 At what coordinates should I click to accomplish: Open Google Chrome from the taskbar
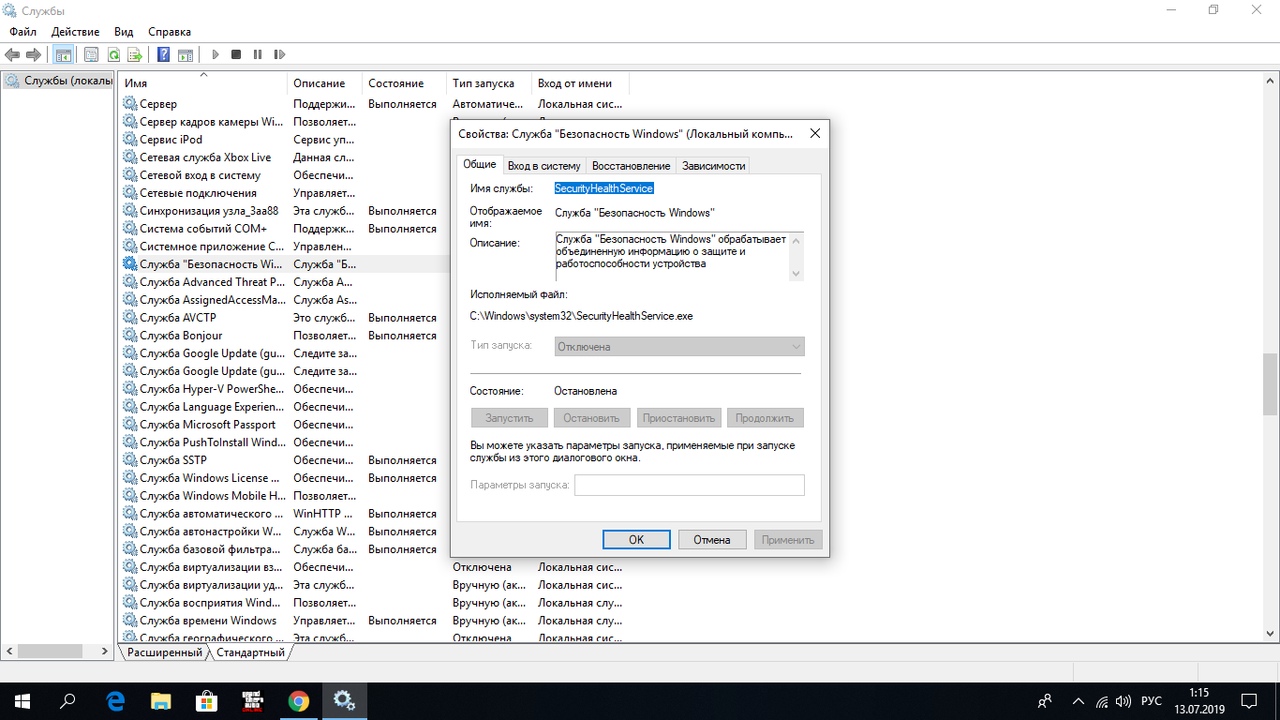click(299, 701)
